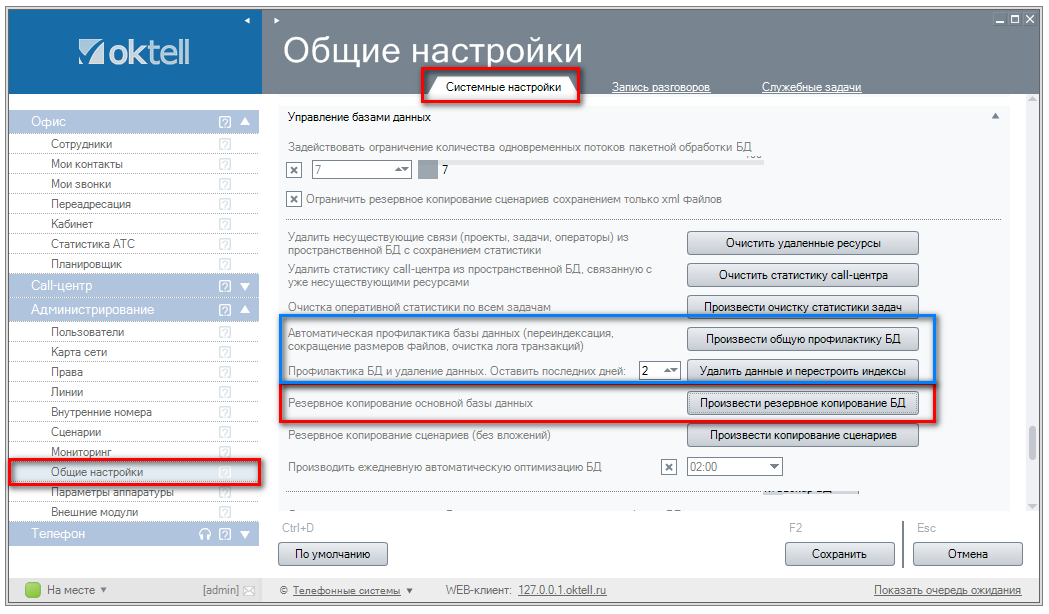Click help icon in Администрирование header

225,310
